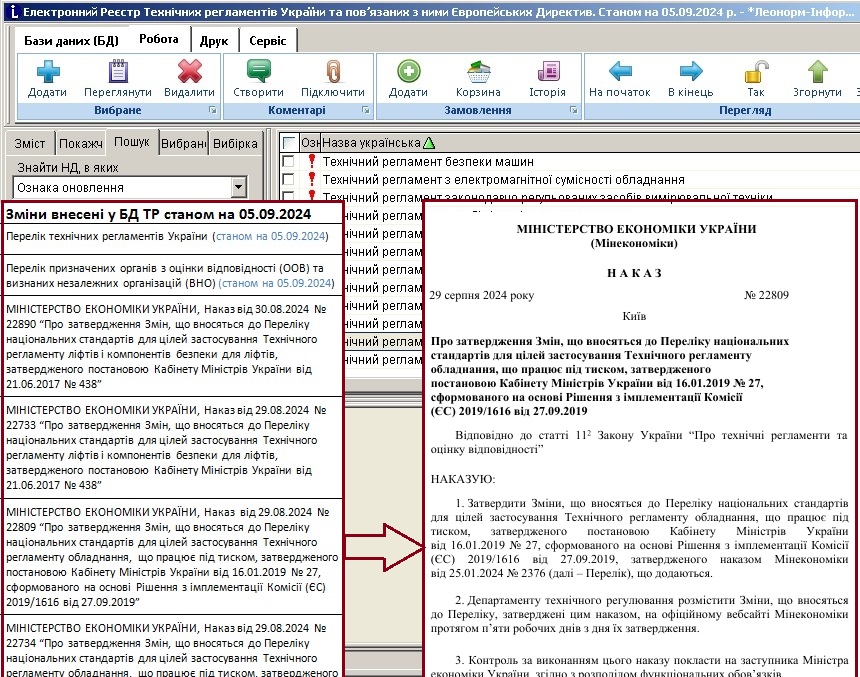Open the date link after визнаних незалежних організацій (ВНО)

click(277, 284)
